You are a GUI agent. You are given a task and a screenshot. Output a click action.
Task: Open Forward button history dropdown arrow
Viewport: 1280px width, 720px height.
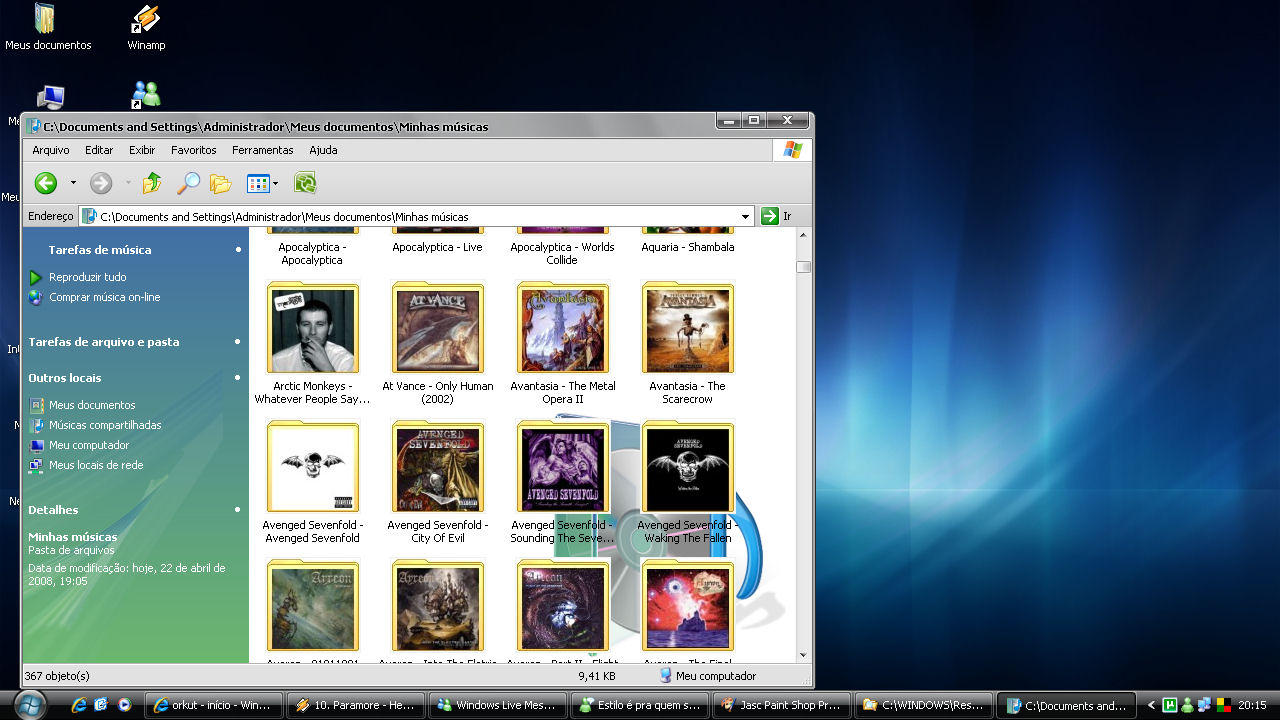pos(128,183)
